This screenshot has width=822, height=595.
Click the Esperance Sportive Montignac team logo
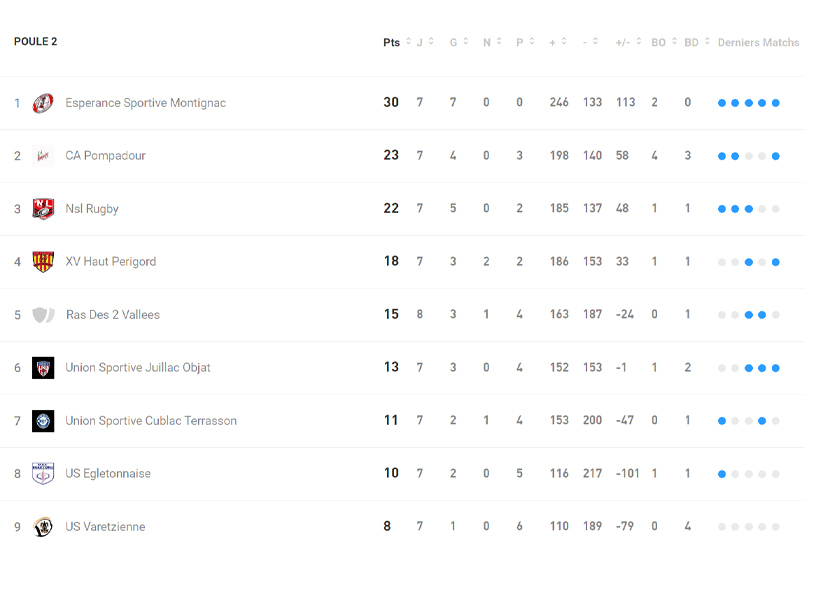click(x=43, y=103)
